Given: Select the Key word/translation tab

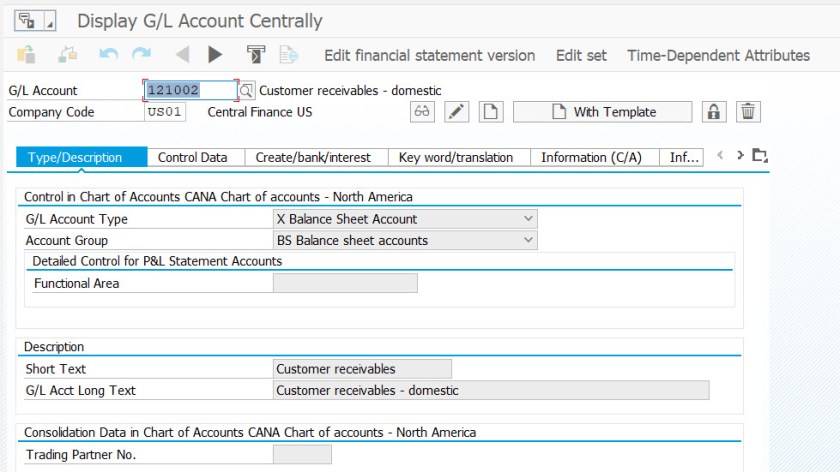Looking at the screenshot, I should click(456, 157).
